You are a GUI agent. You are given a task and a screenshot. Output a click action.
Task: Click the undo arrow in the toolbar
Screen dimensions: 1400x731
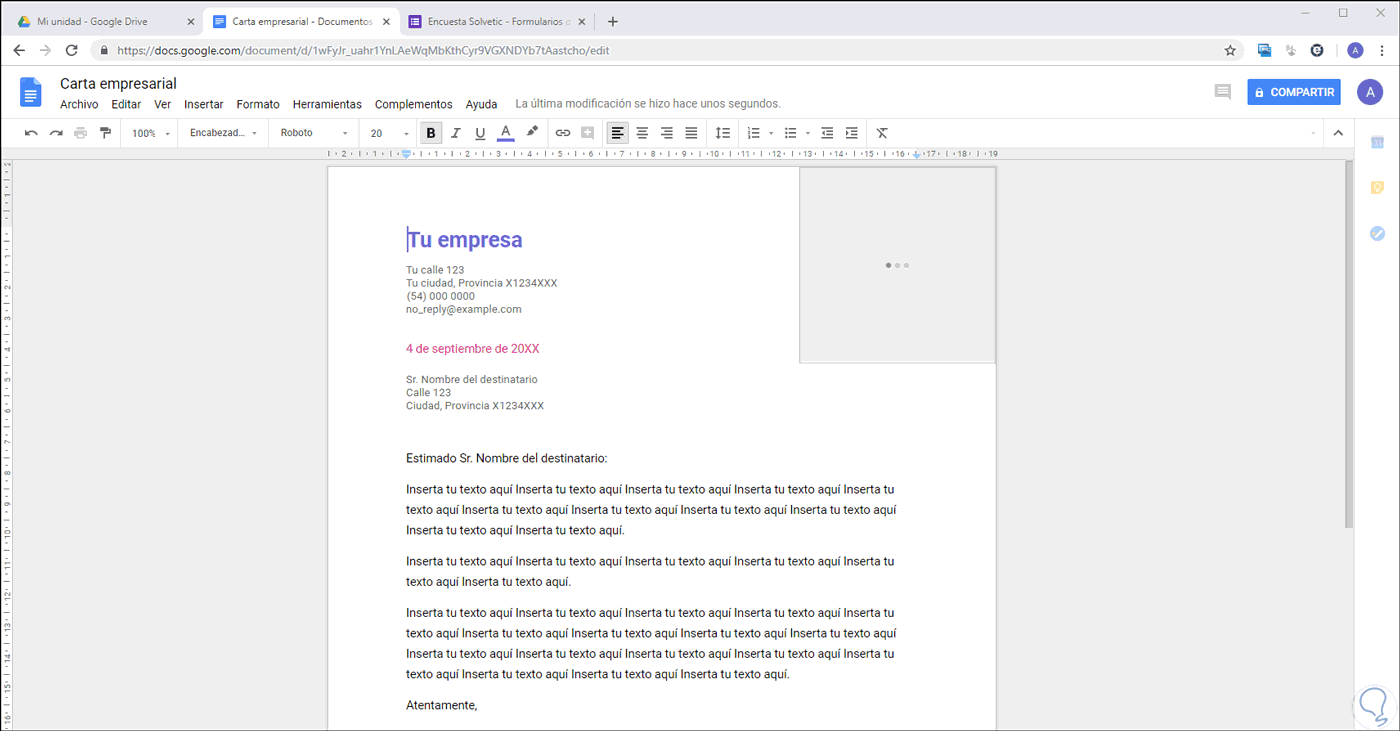(x=31, y=133)
